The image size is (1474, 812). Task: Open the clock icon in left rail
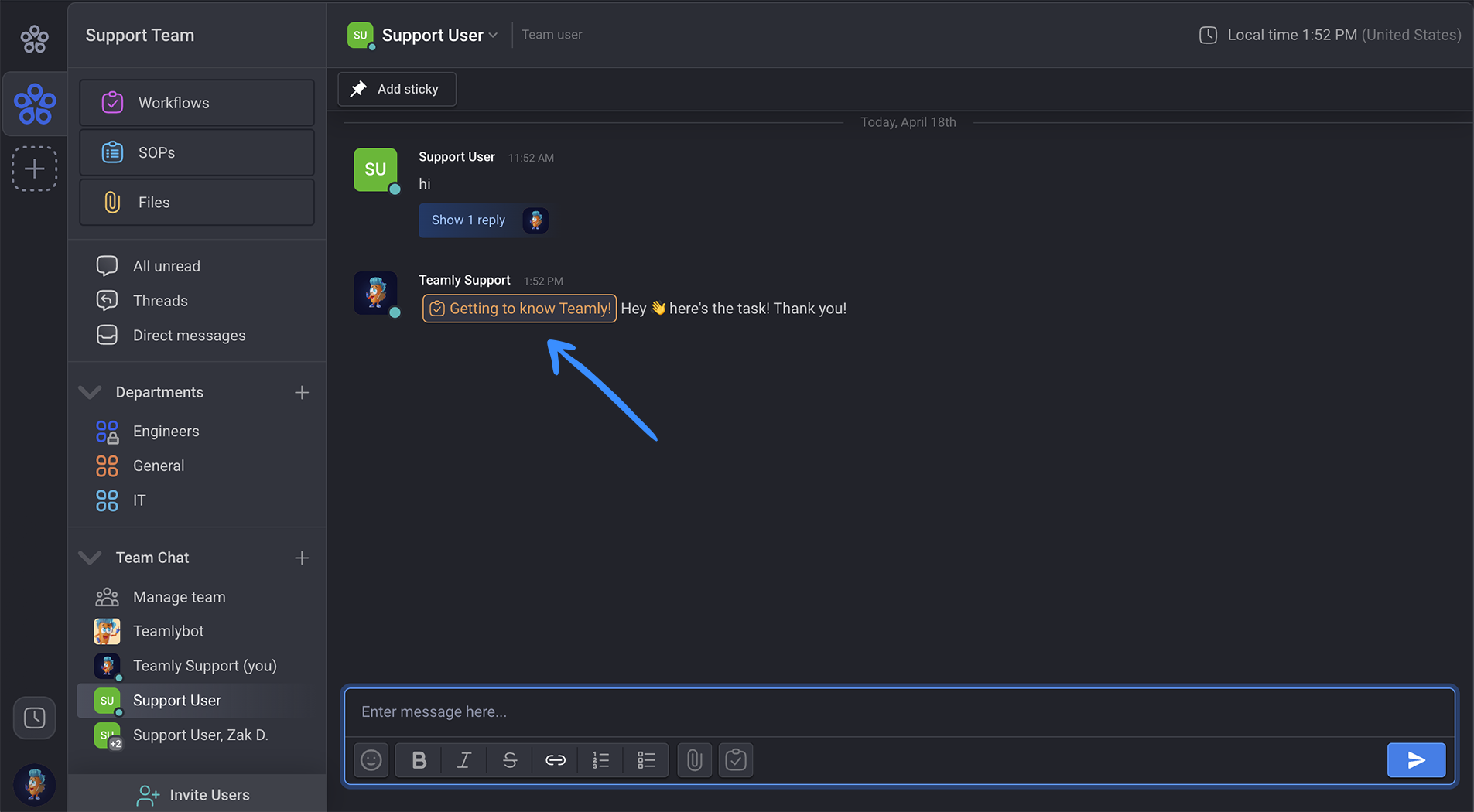34,718
